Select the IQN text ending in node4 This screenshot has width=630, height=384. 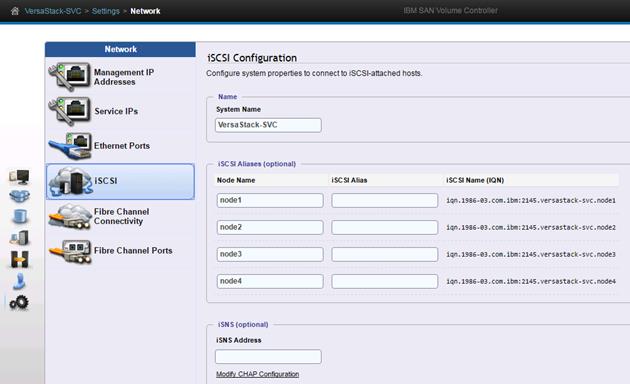pos(531,281)
